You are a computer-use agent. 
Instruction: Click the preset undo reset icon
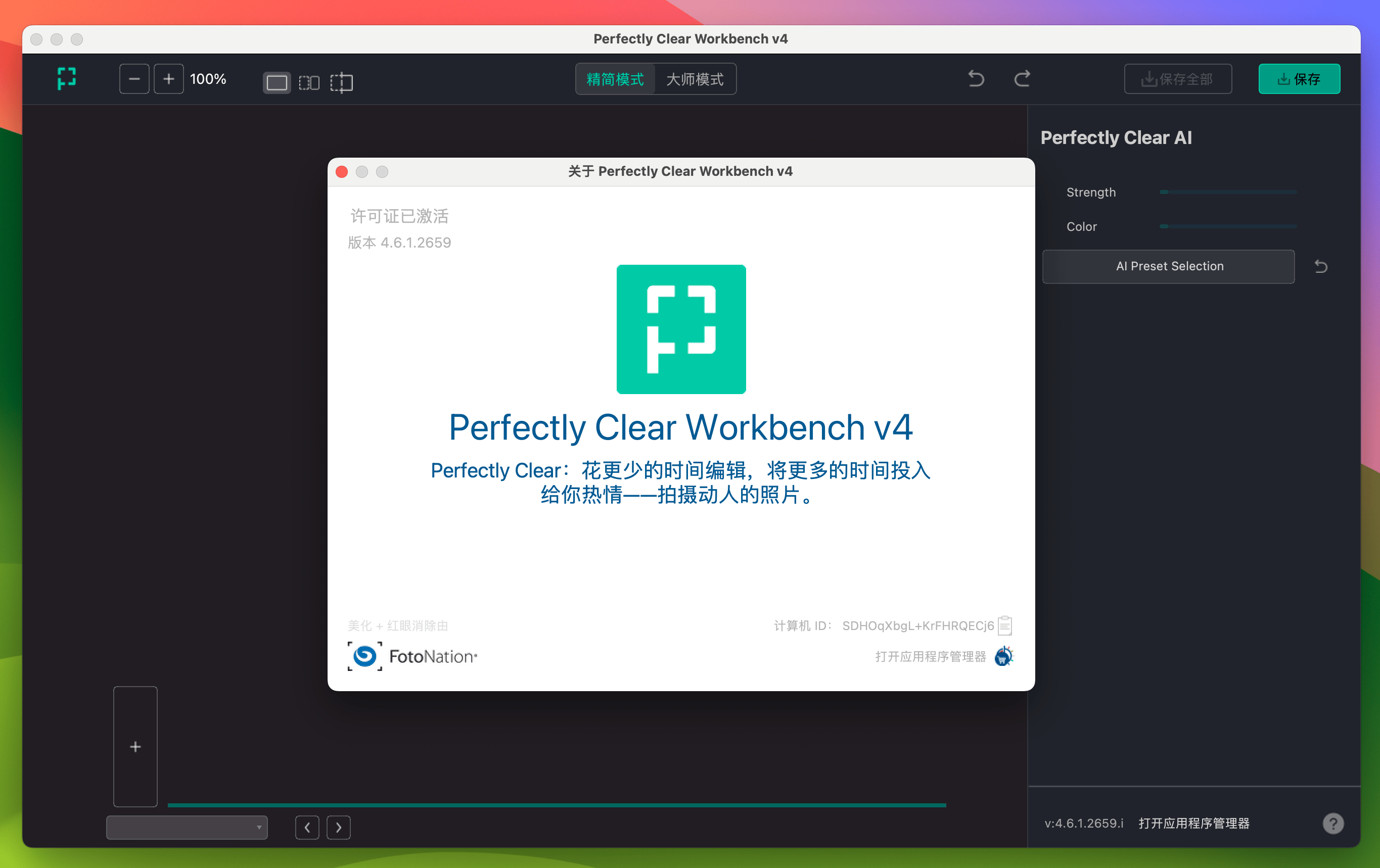pos(1323,265)
